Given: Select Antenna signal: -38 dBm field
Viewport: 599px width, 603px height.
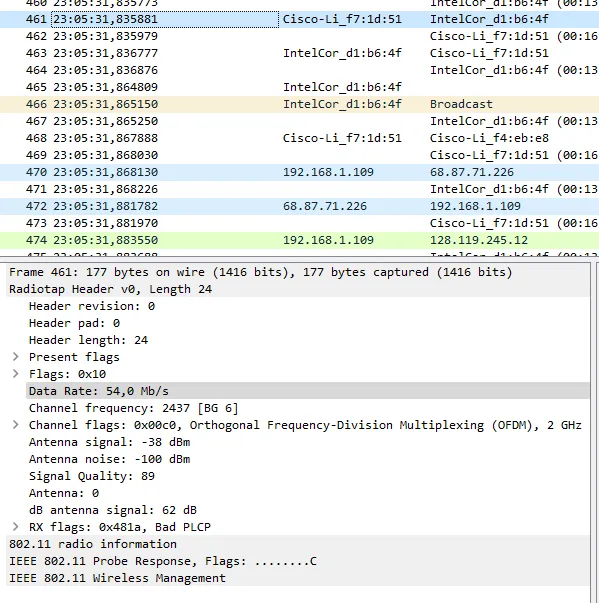Looking at the screenshot, I should 308,442.
